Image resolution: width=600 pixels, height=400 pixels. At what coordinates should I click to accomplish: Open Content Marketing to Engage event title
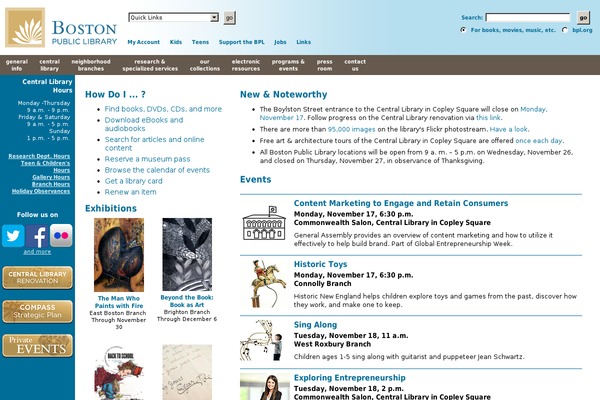(401, 203)
